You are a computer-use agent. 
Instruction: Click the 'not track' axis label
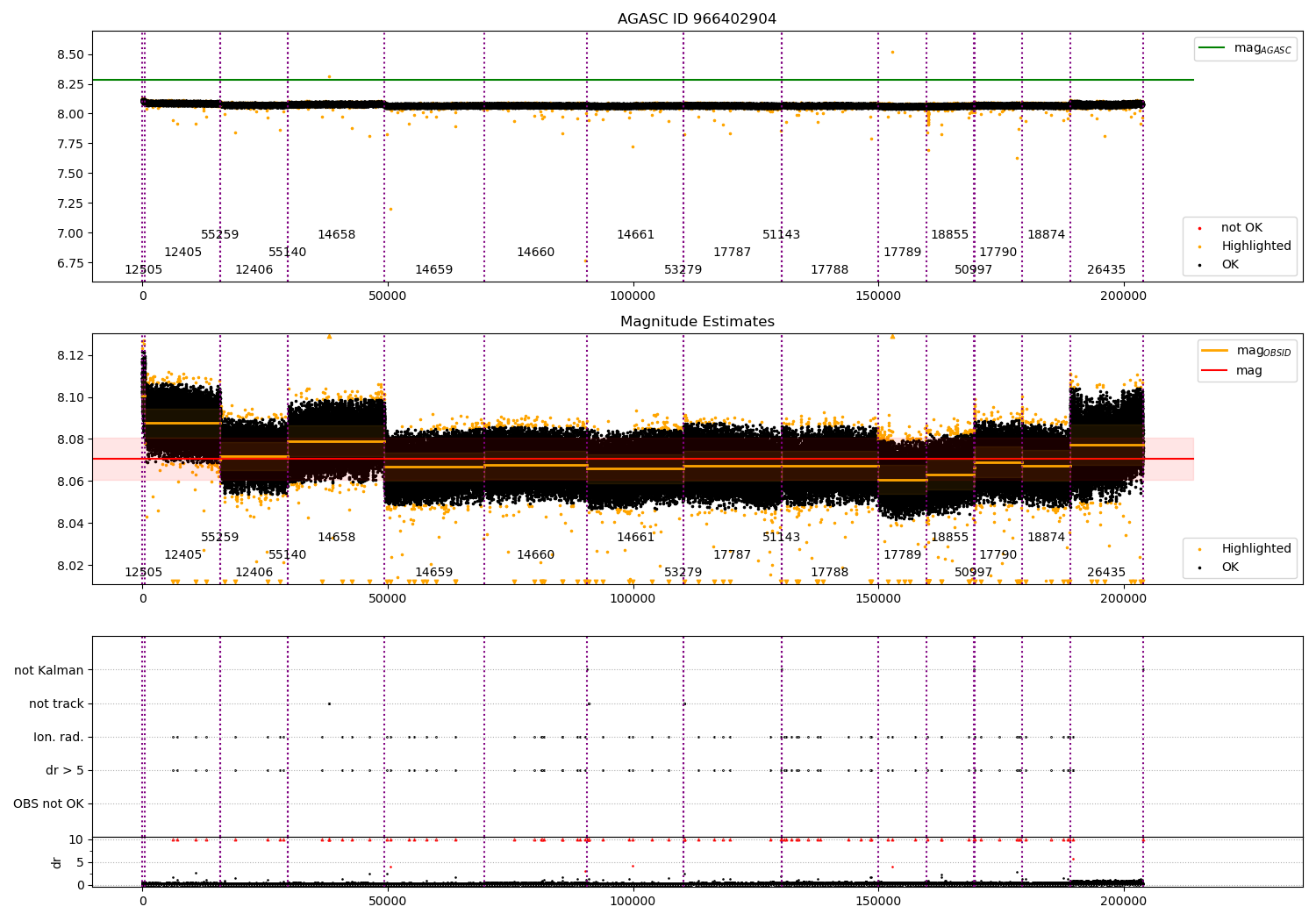(x=56, y=703)
